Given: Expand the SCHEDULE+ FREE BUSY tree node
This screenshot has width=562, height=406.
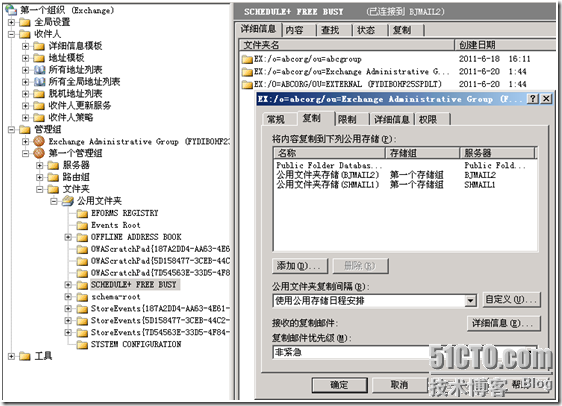Looking at the screenshot, I should (68, 285).
